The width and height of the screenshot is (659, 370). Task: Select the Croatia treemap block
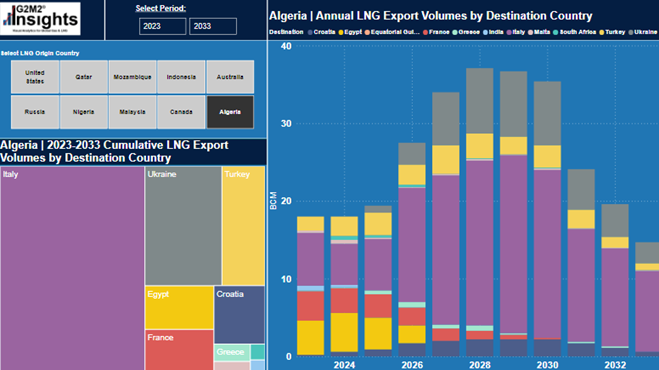click(239, 314)
